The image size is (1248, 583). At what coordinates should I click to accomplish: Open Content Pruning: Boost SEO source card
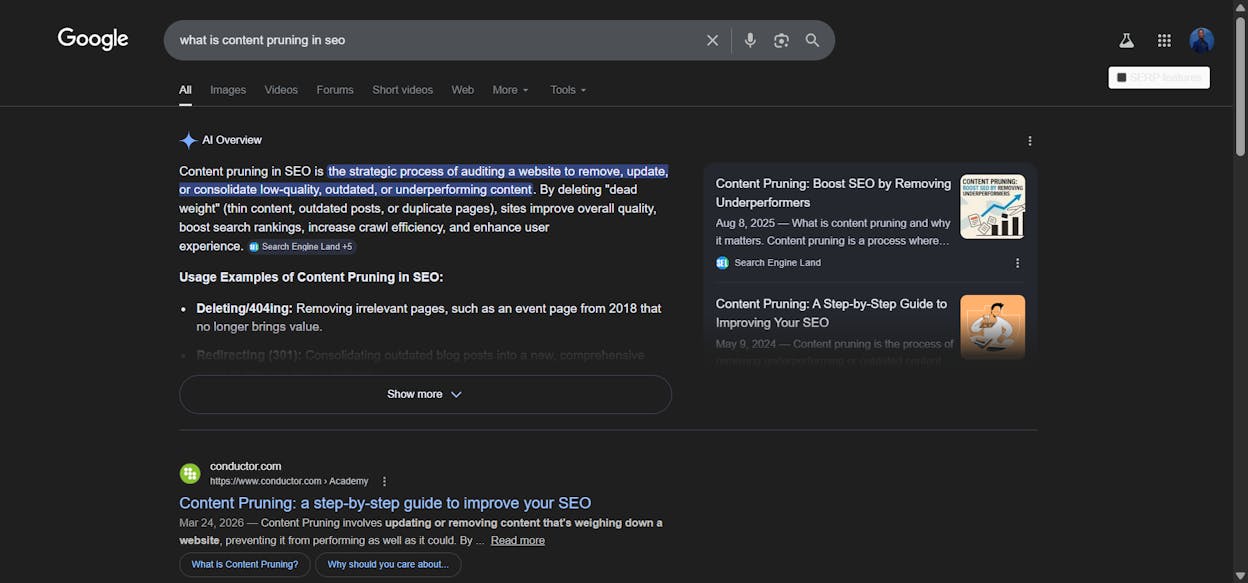[x=833, y=193]
